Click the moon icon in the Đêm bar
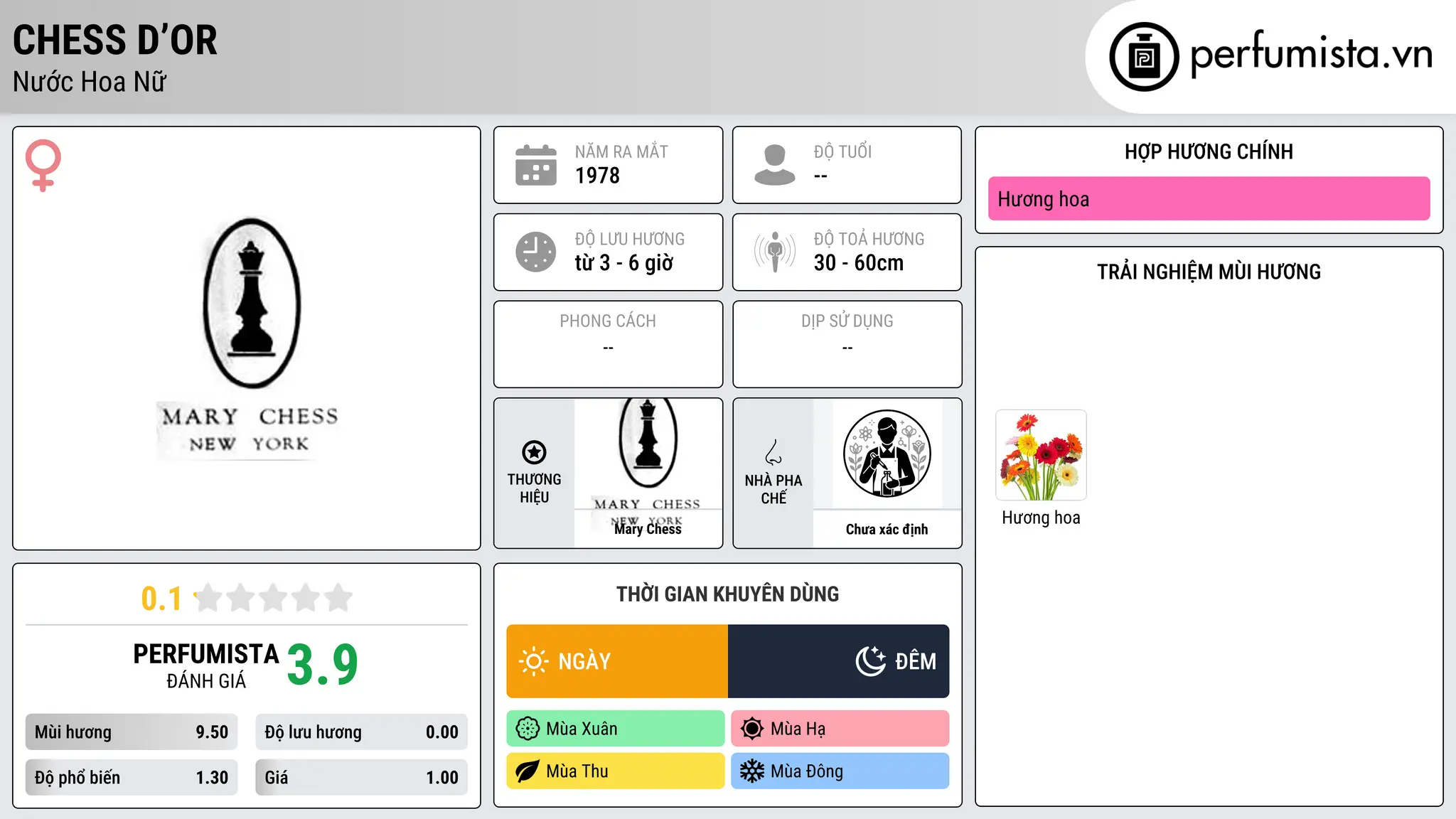 (x=871, y=661)
